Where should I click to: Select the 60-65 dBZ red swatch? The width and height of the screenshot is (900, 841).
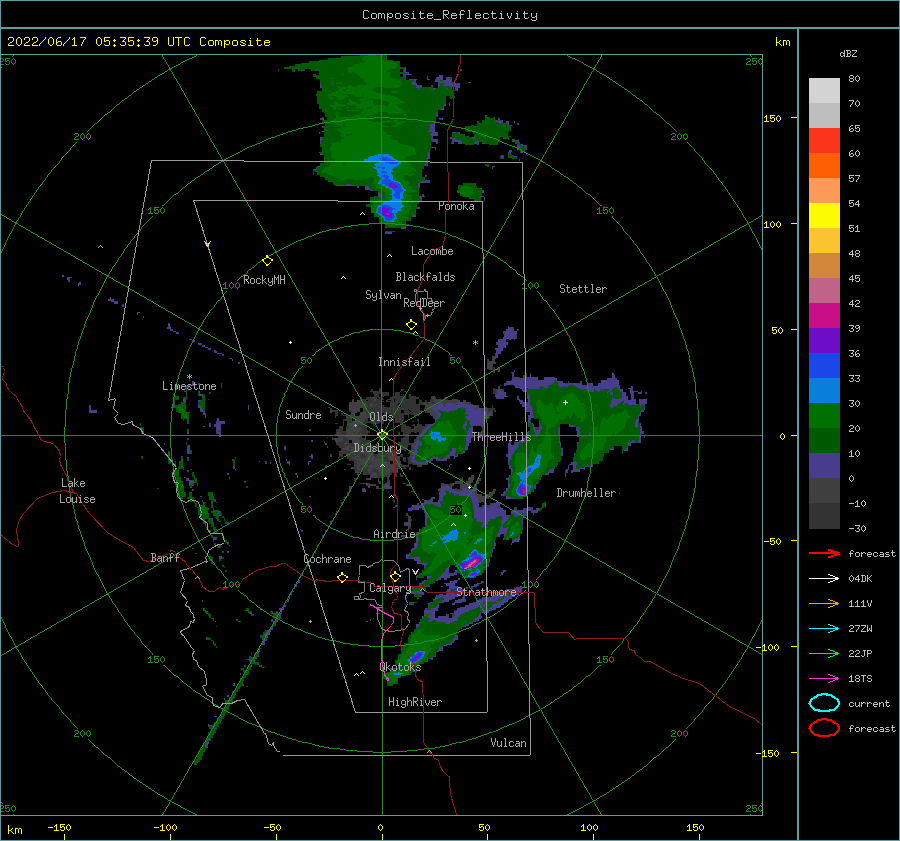(824, 141)
